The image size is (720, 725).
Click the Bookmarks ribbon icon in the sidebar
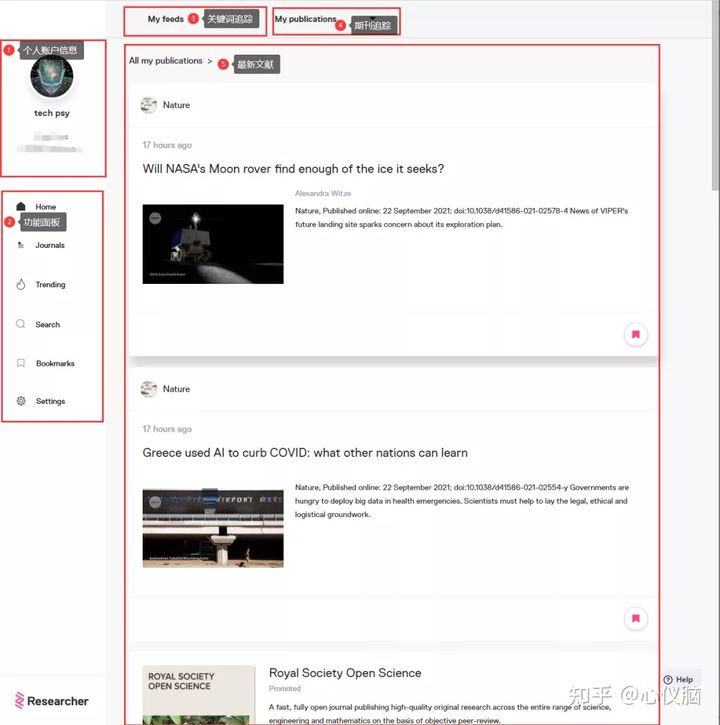[x=21, y=362]
